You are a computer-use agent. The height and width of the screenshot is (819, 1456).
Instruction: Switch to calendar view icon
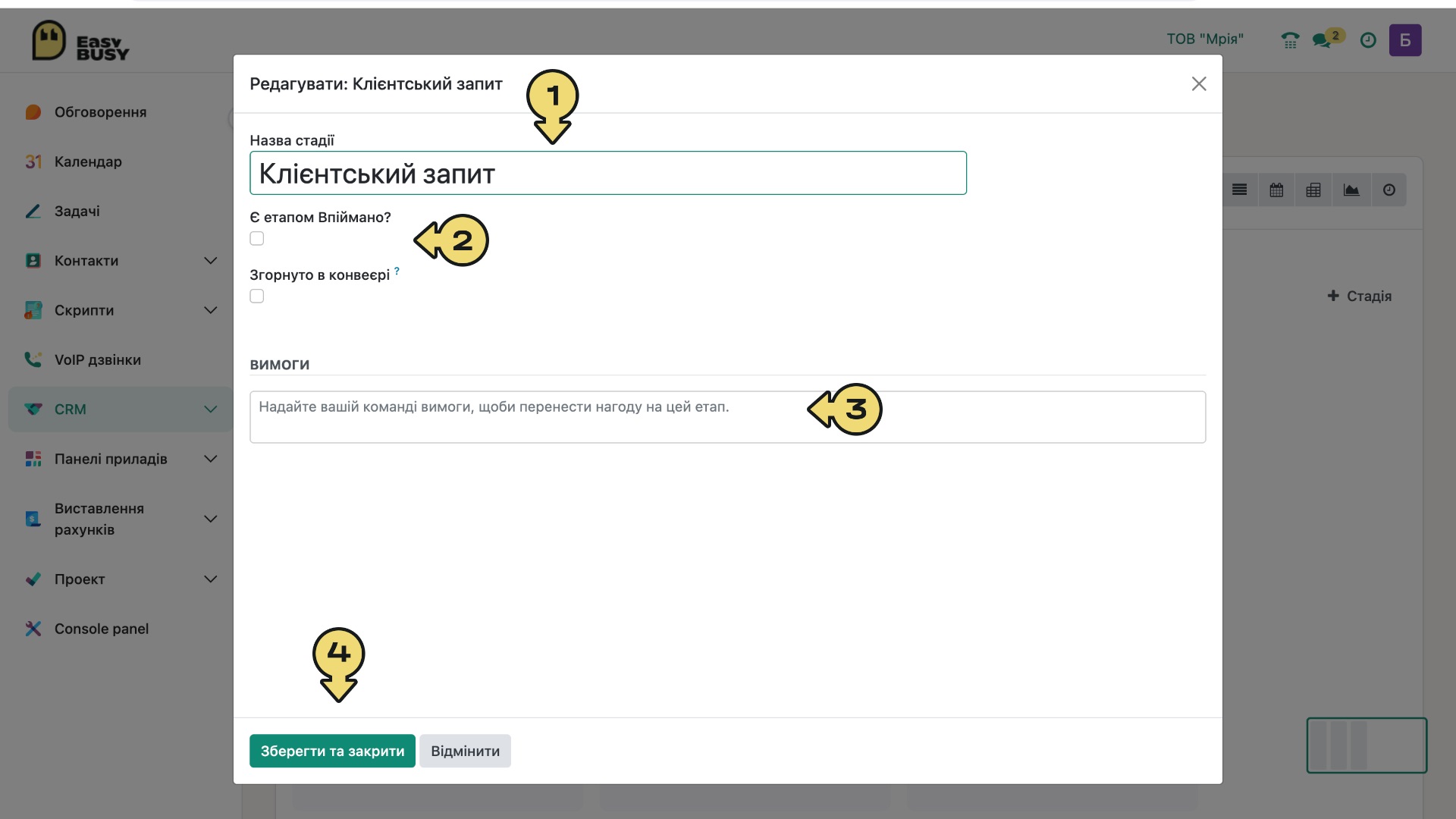(1276, 190)
